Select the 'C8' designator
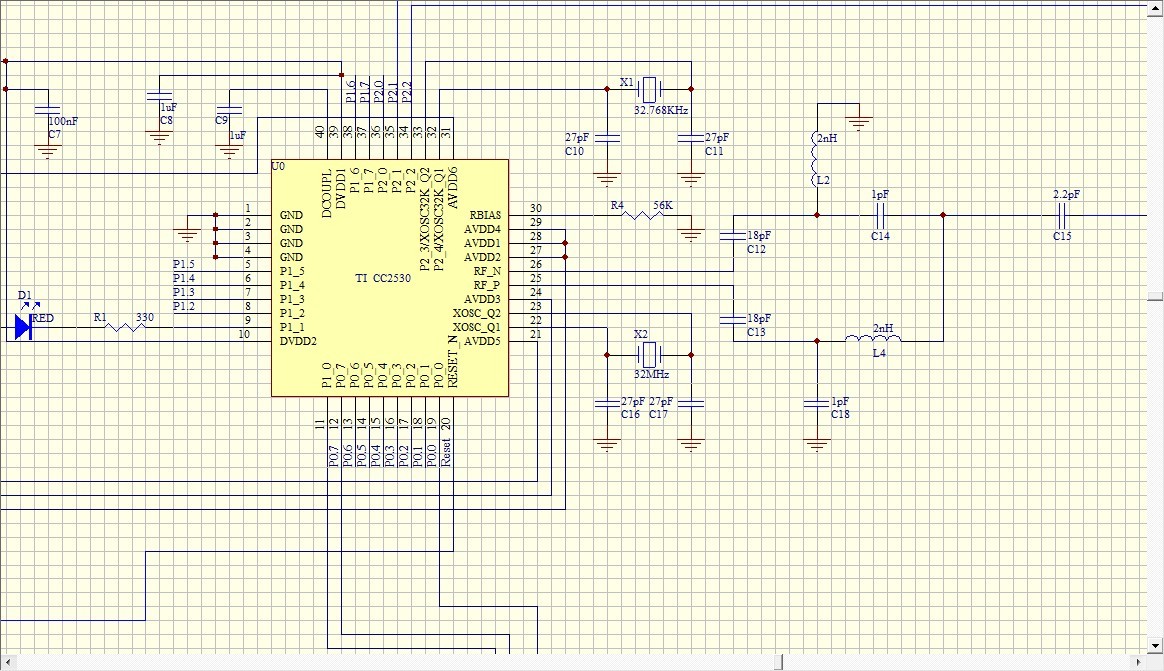This screenshot has width=1164, height=671. pos(166,120)
